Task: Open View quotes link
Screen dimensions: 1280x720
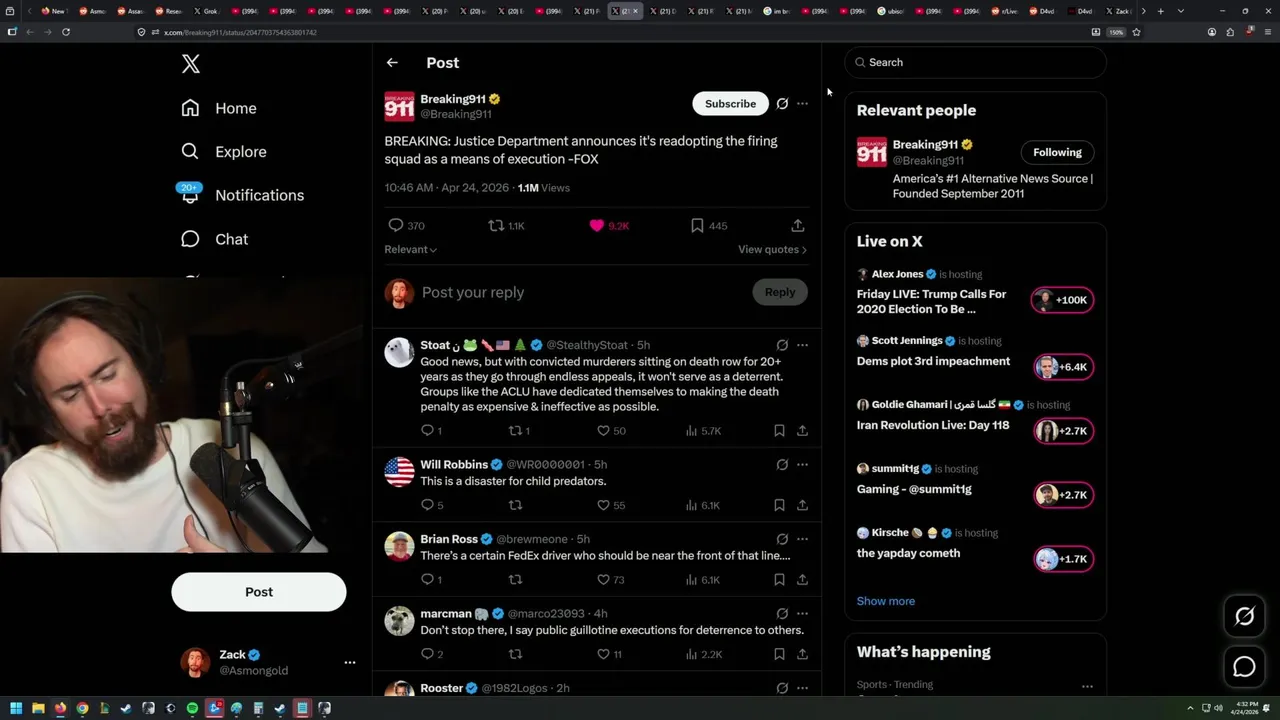Action: tap(772, 249)
